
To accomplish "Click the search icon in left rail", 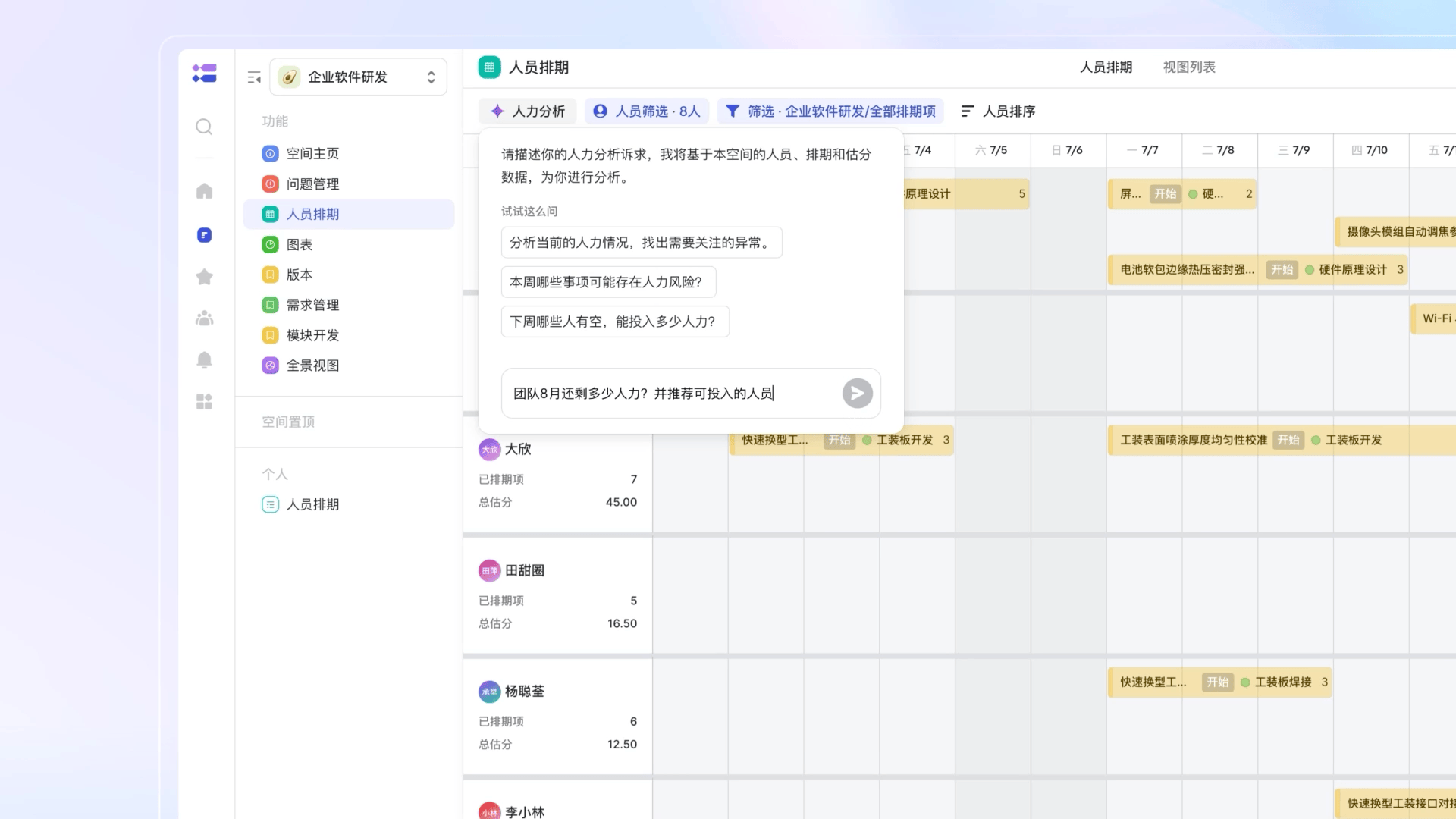I will [x=204, y=127].
